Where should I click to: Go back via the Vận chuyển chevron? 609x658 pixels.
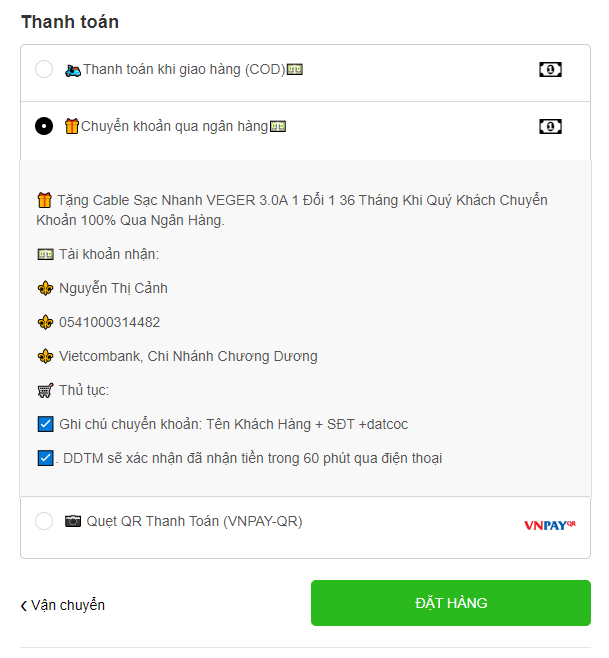click(24, 606)
